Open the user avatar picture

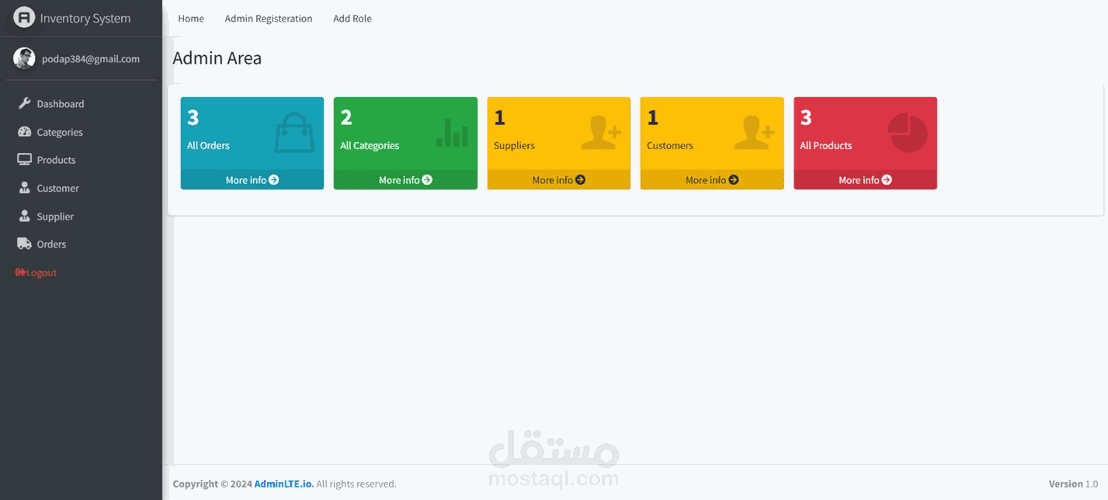(24, 59)
